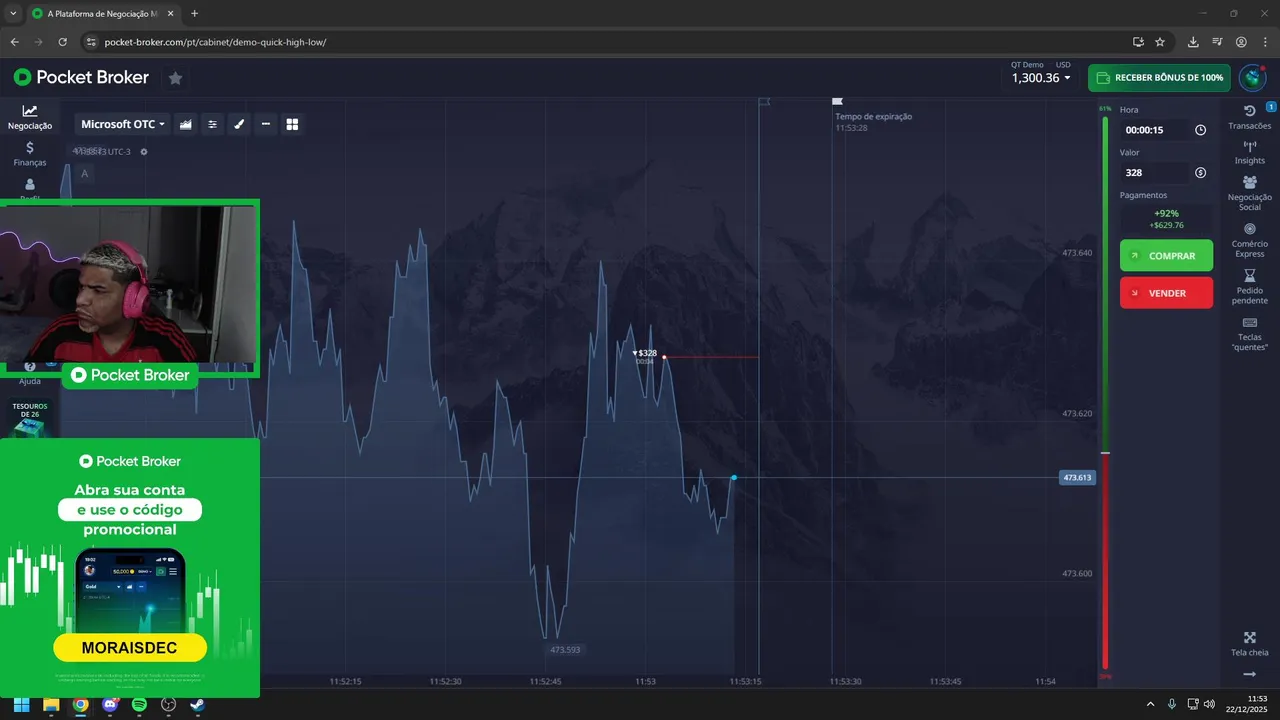The width and height of the screenshot is (1280, 720).
Task: Click the dollar icon beside Valor
Action: click(x=1200, y=173)
